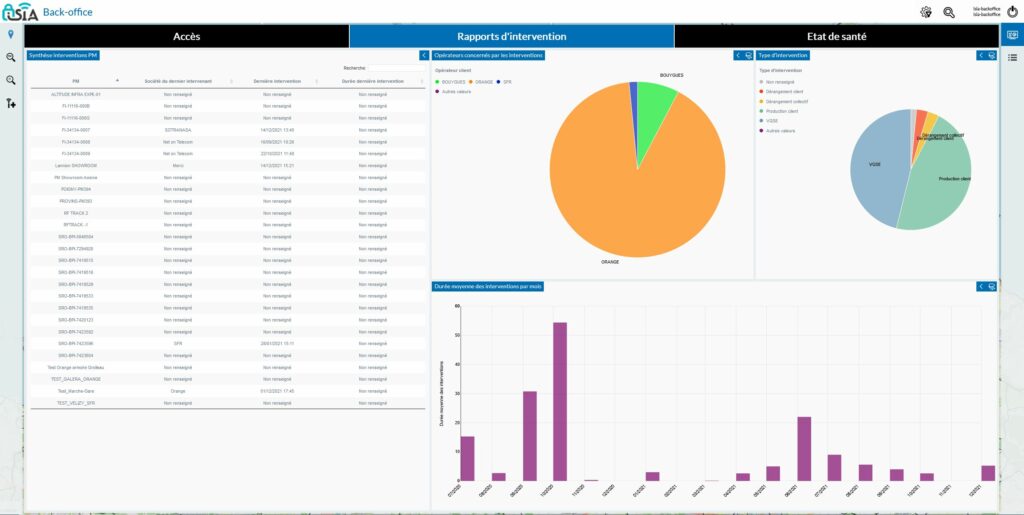
Task: Toggle BOUYGUES legend entry
Action: pyautogui.click(x=450, y=82)
